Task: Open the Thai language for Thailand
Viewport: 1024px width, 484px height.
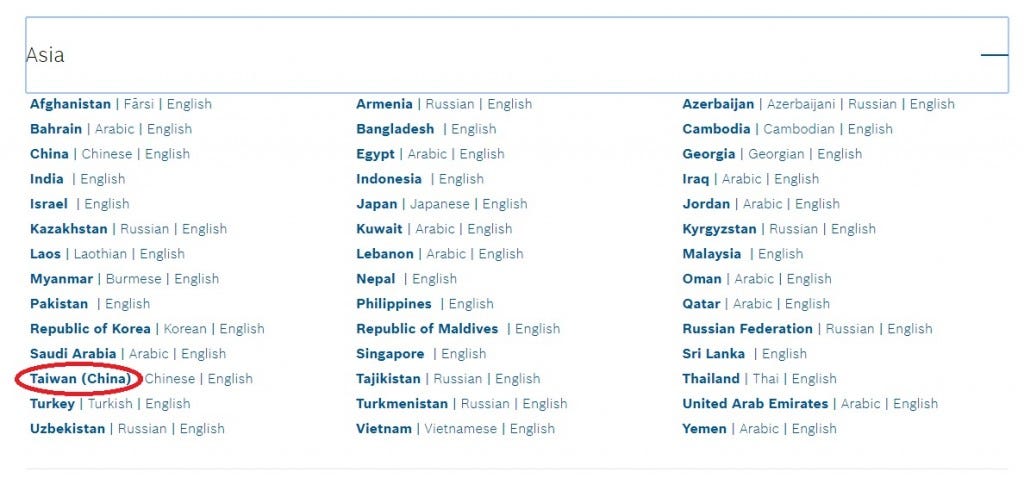Action: click(765, 379)
